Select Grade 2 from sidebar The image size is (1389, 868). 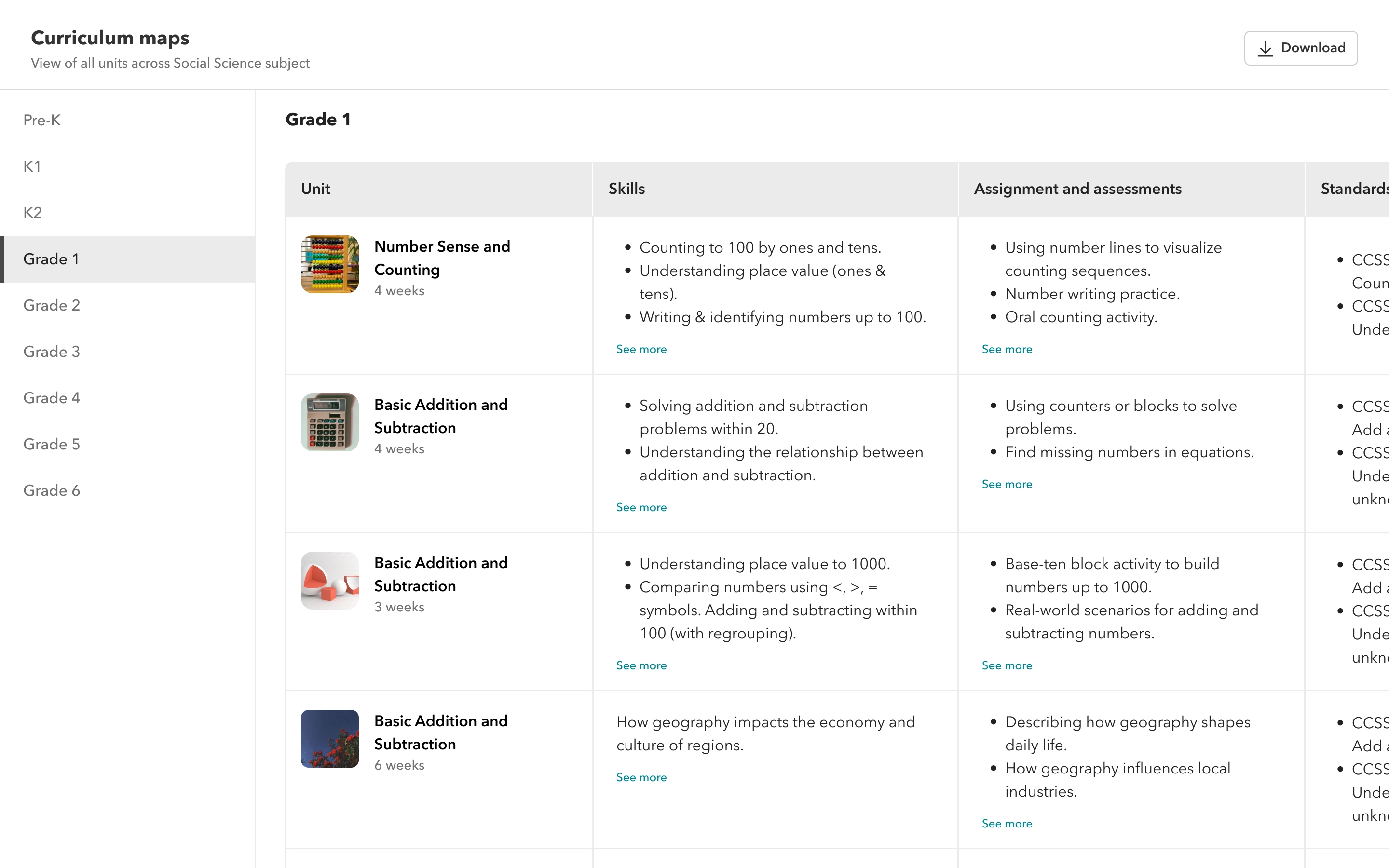click(x=53, y=305)
